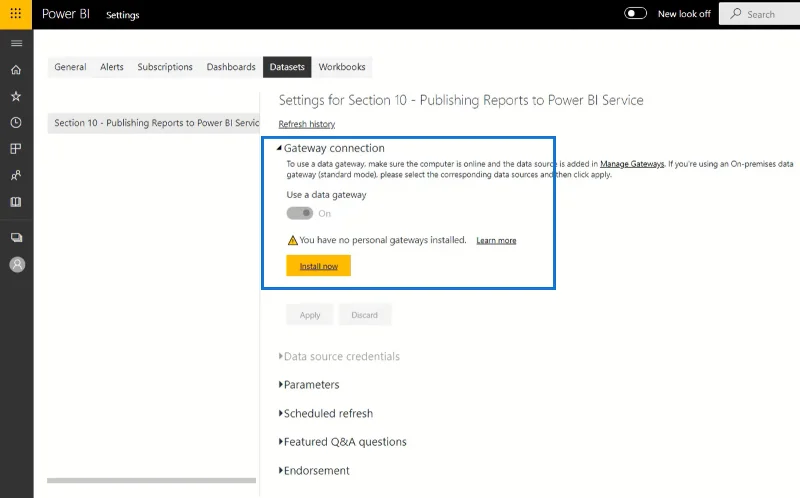Open the app launcher waffle icon
Screen dimensions: 800x498
pos(16,14)
